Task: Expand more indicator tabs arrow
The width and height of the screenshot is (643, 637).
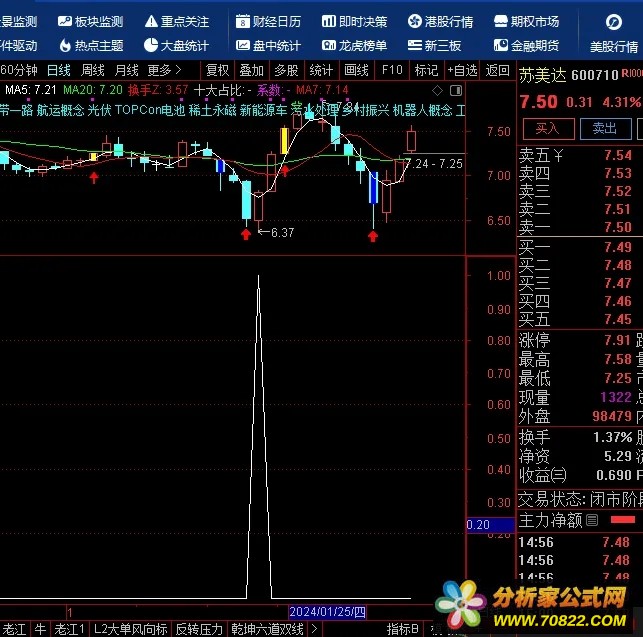Action: 315,629
